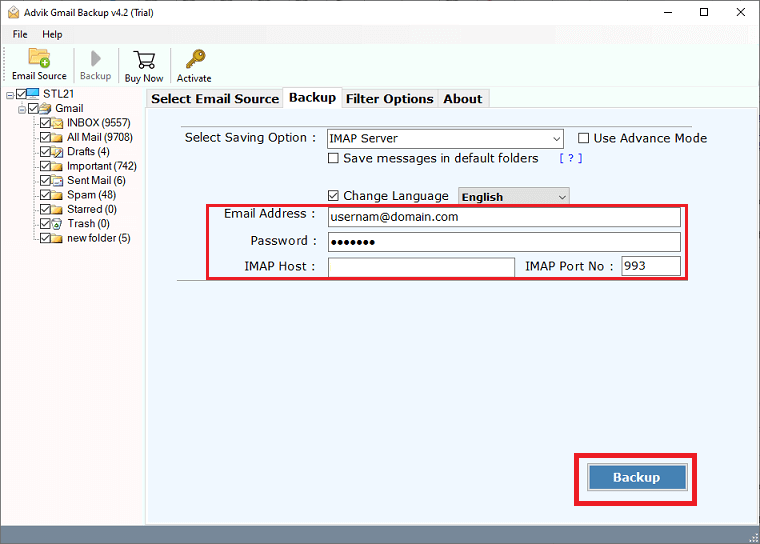Click the IMAP Host input field
The height and width of the screenshot is (544, 760).
point(421,267)
